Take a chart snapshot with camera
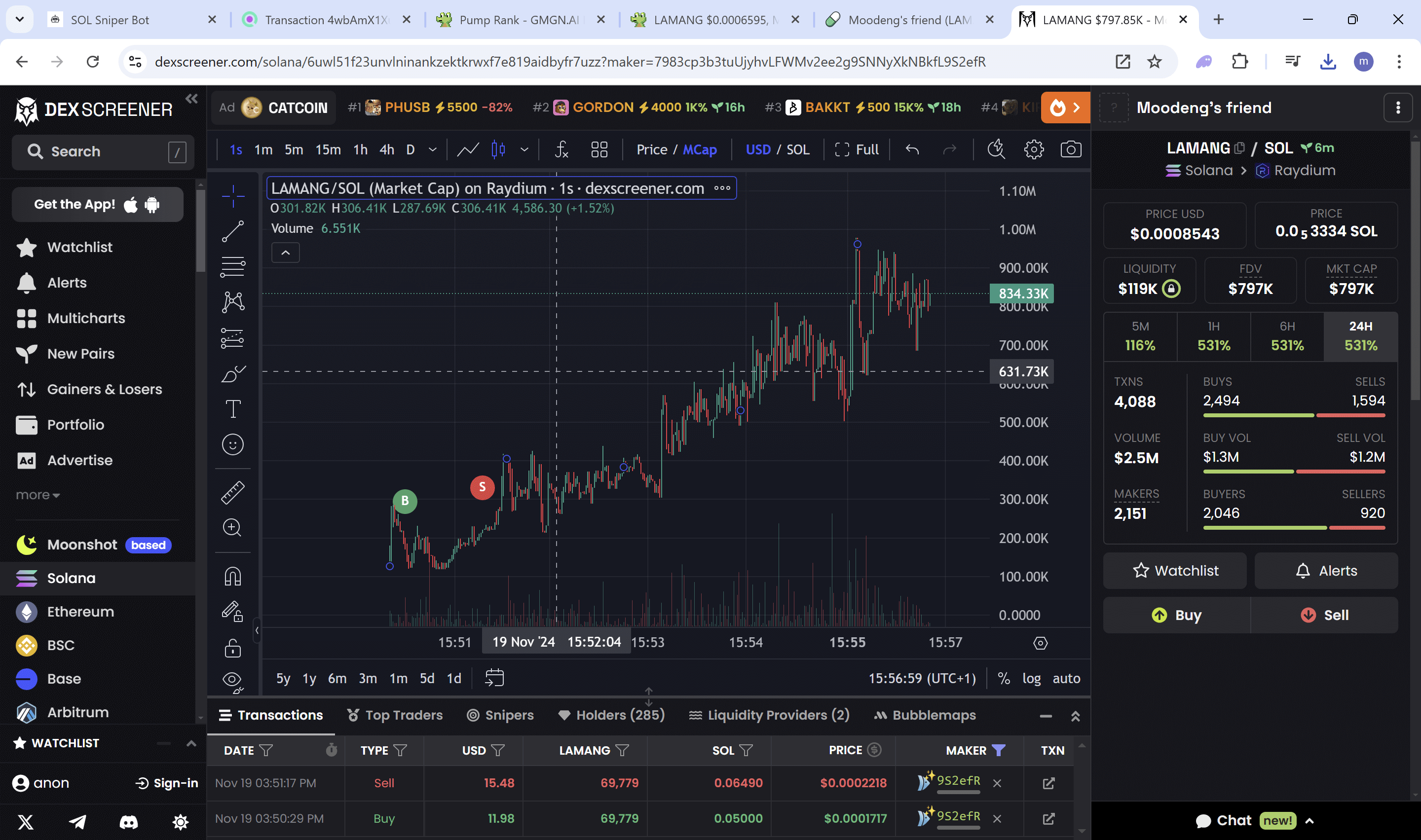 tap(1071, 149)
